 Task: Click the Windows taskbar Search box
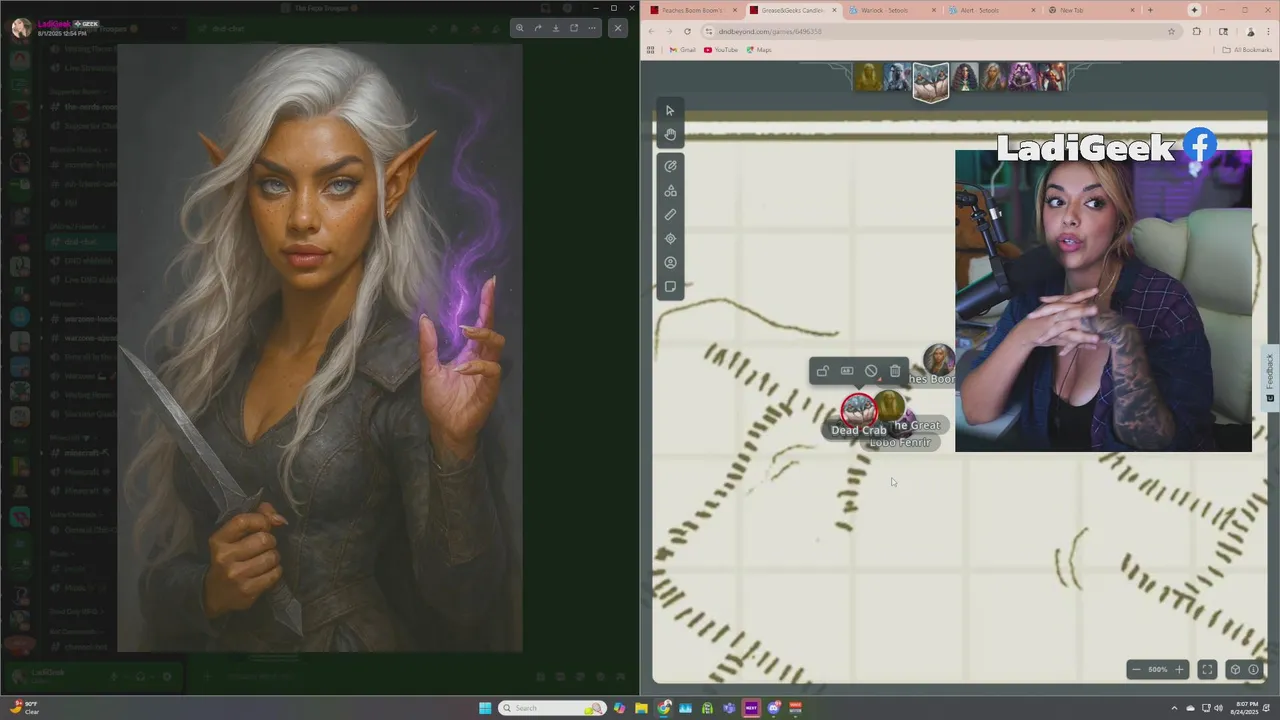[x=554, y=708]
